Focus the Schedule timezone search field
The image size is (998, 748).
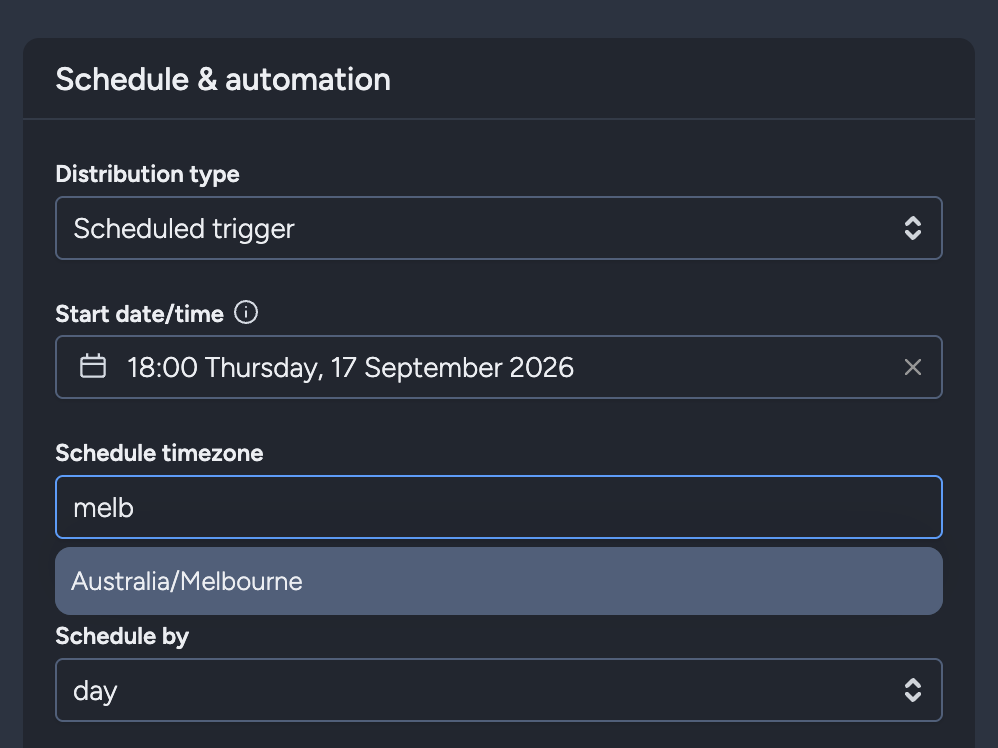[498, 507]
